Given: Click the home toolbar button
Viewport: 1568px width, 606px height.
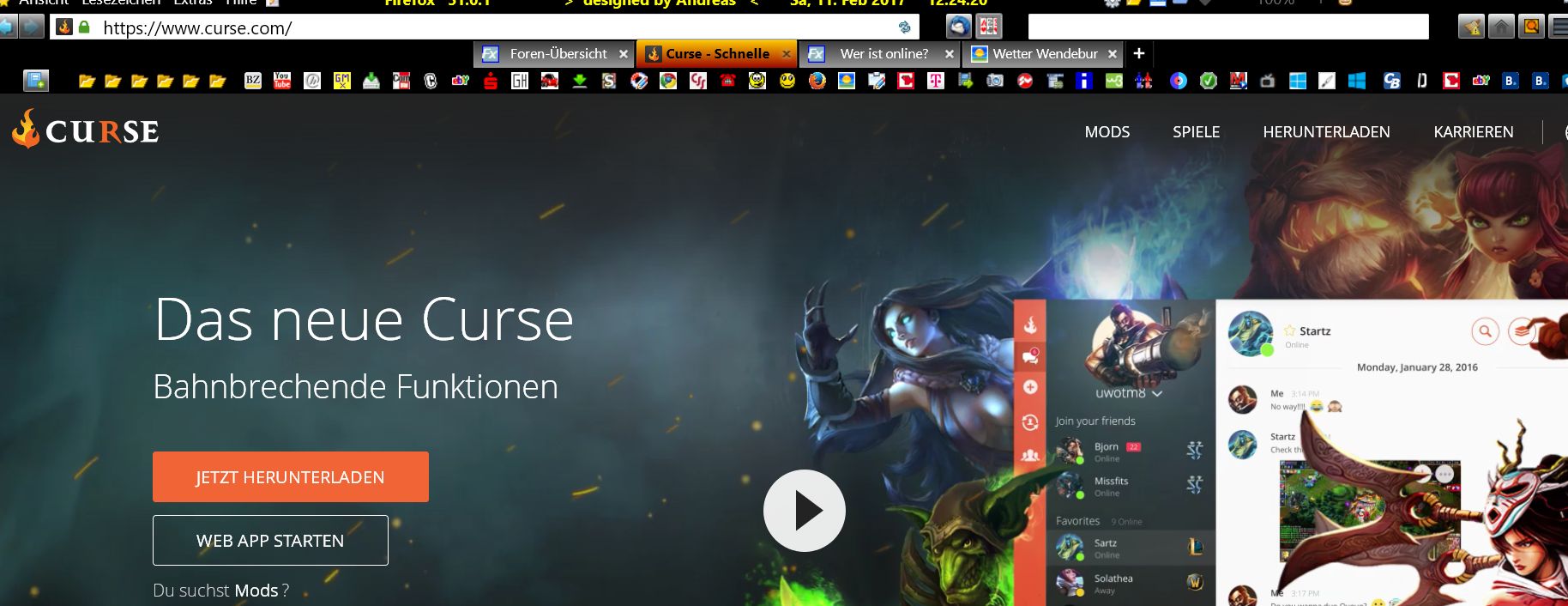Looking at the screenshot, I should [x=1501, y=27].
